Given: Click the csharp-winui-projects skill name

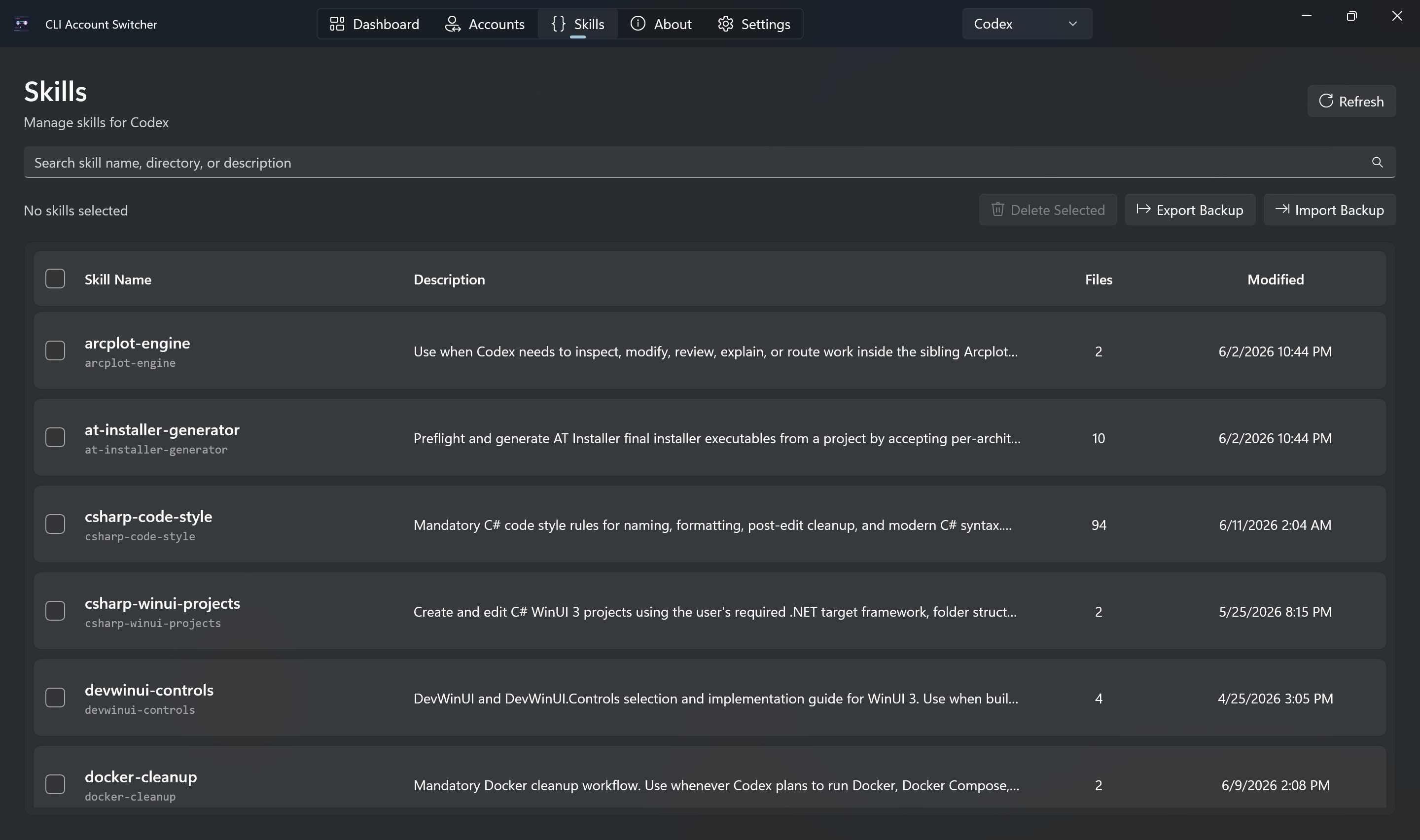Looking at the screenshot, I should click(x=162, y=603).
